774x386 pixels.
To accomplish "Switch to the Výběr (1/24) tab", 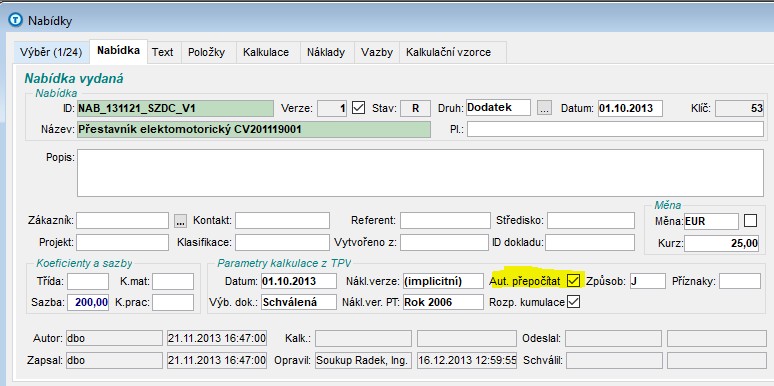I will point(51,52).
